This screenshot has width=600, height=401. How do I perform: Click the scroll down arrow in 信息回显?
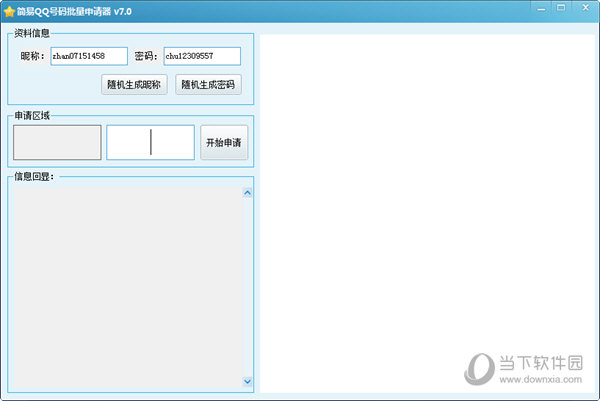click(x=248, y=381)
